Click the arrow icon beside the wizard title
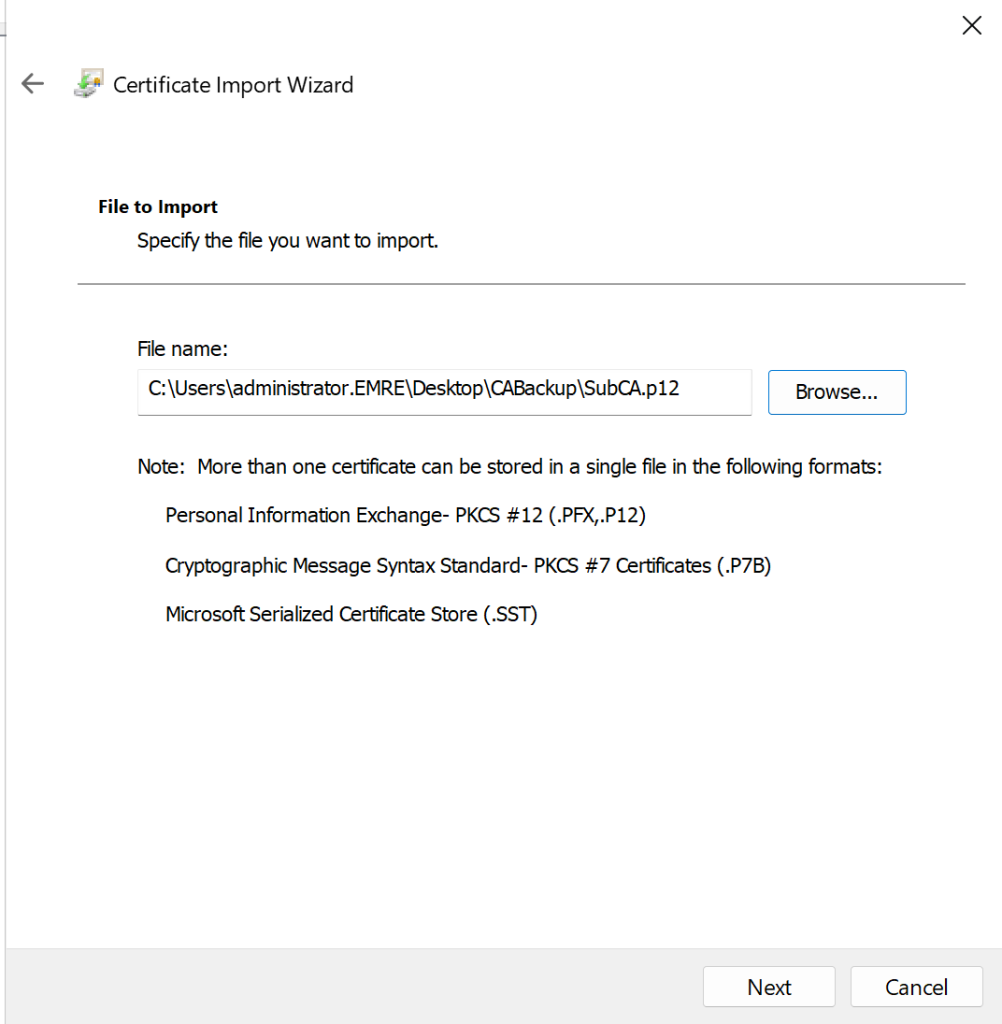The image size is (1002, 1024). (x=32, y=84)
